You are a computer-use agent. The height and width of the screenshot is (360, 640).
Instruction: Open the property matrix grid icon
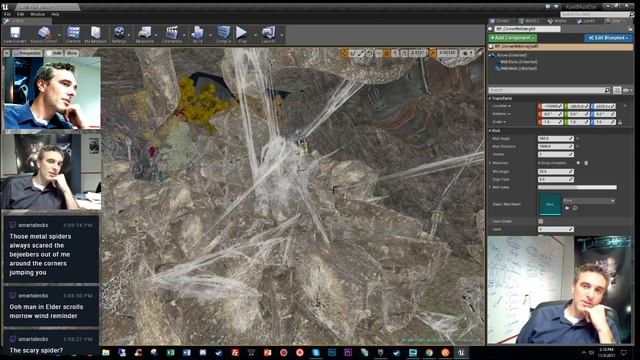tap(617, 90)
